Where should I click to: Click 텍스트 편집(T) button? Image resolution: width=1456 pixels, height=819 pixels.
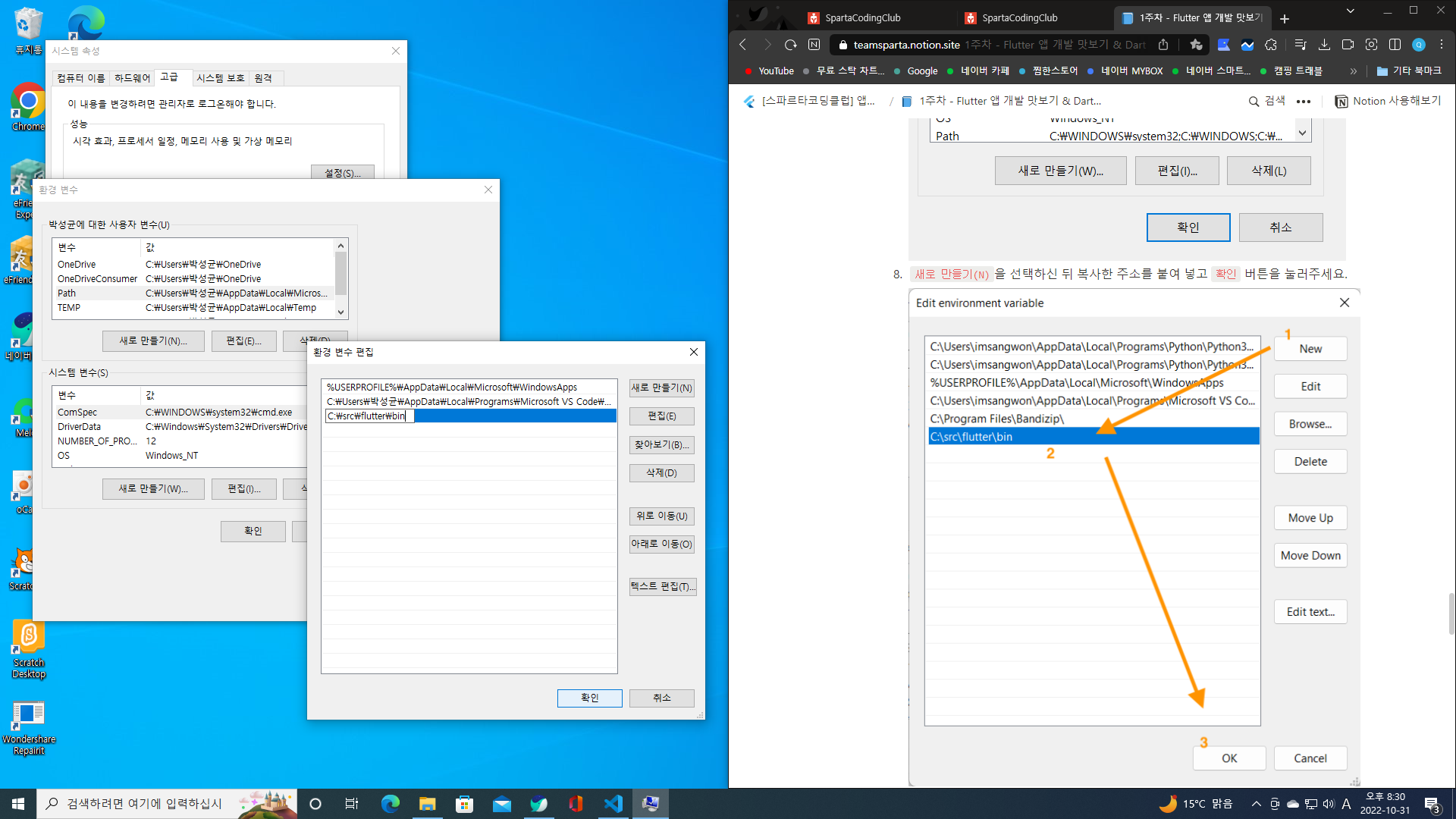tap(662, 587)
